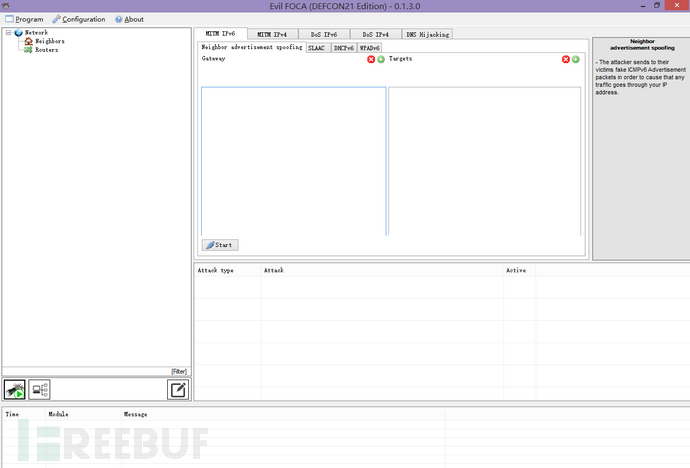
Task: Click the Module log column header
Action: (x=84, y=414)
